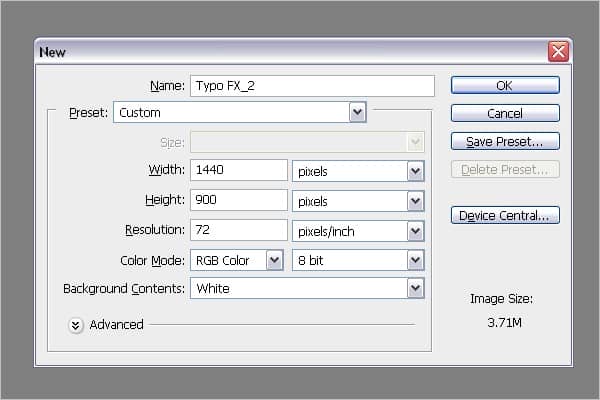Expand the Advanced options chevron
Viewport: 600px width, 400px height.
click(x=76, y=325)
